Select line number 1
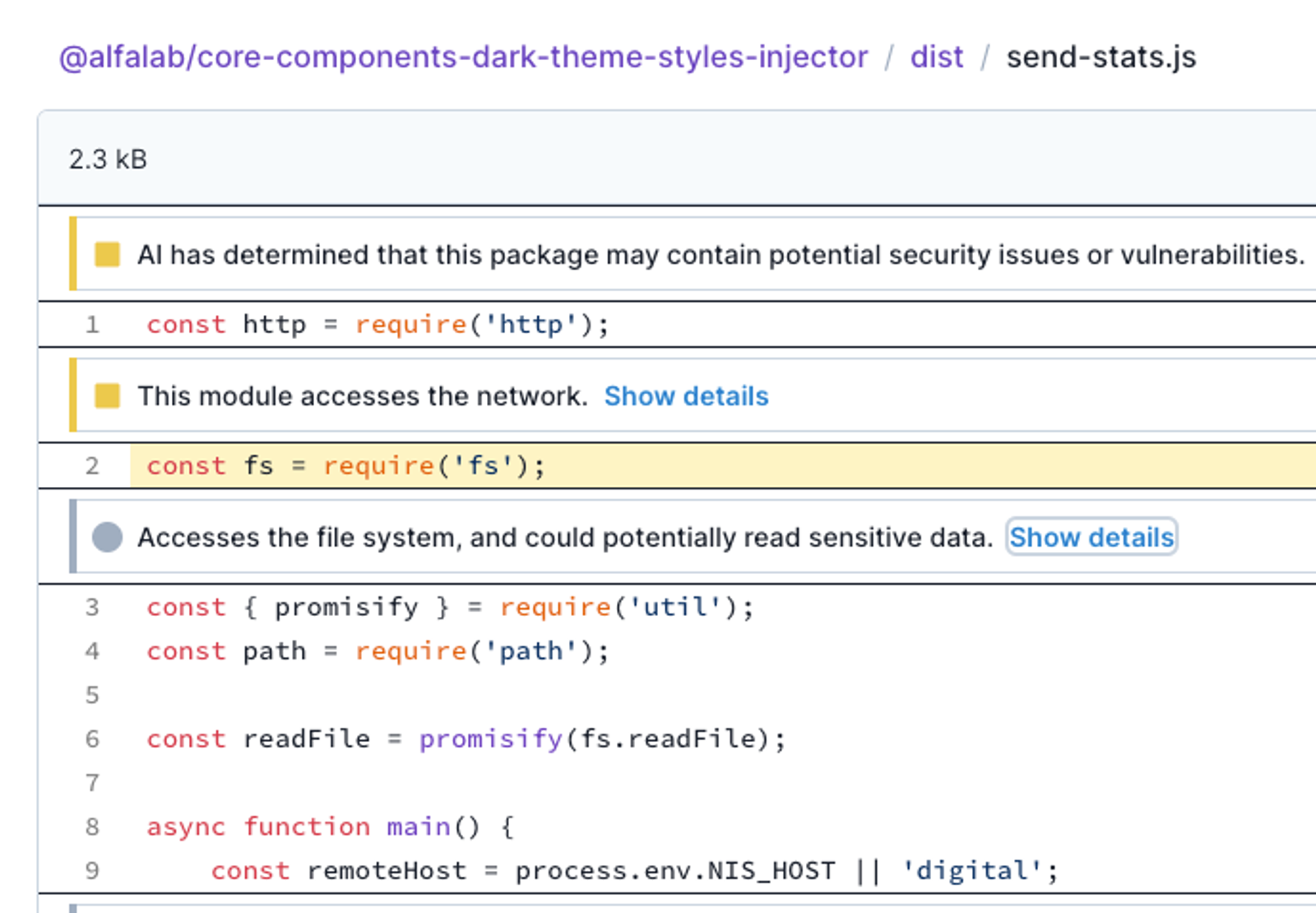The image size is (1316, 913). point(92,325)
